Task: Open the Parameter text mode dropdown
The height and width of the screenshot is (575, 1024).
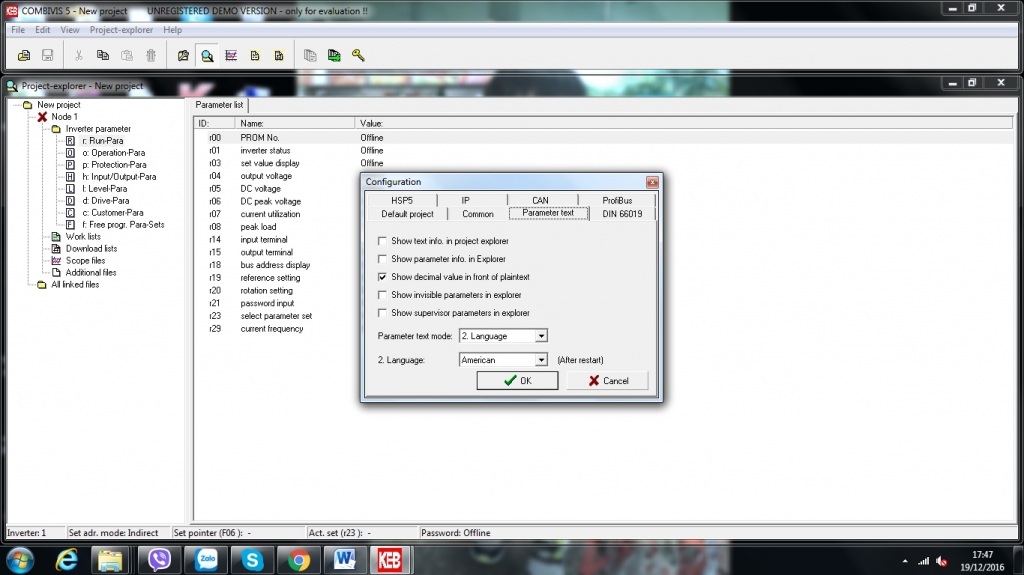Action: 541,336
